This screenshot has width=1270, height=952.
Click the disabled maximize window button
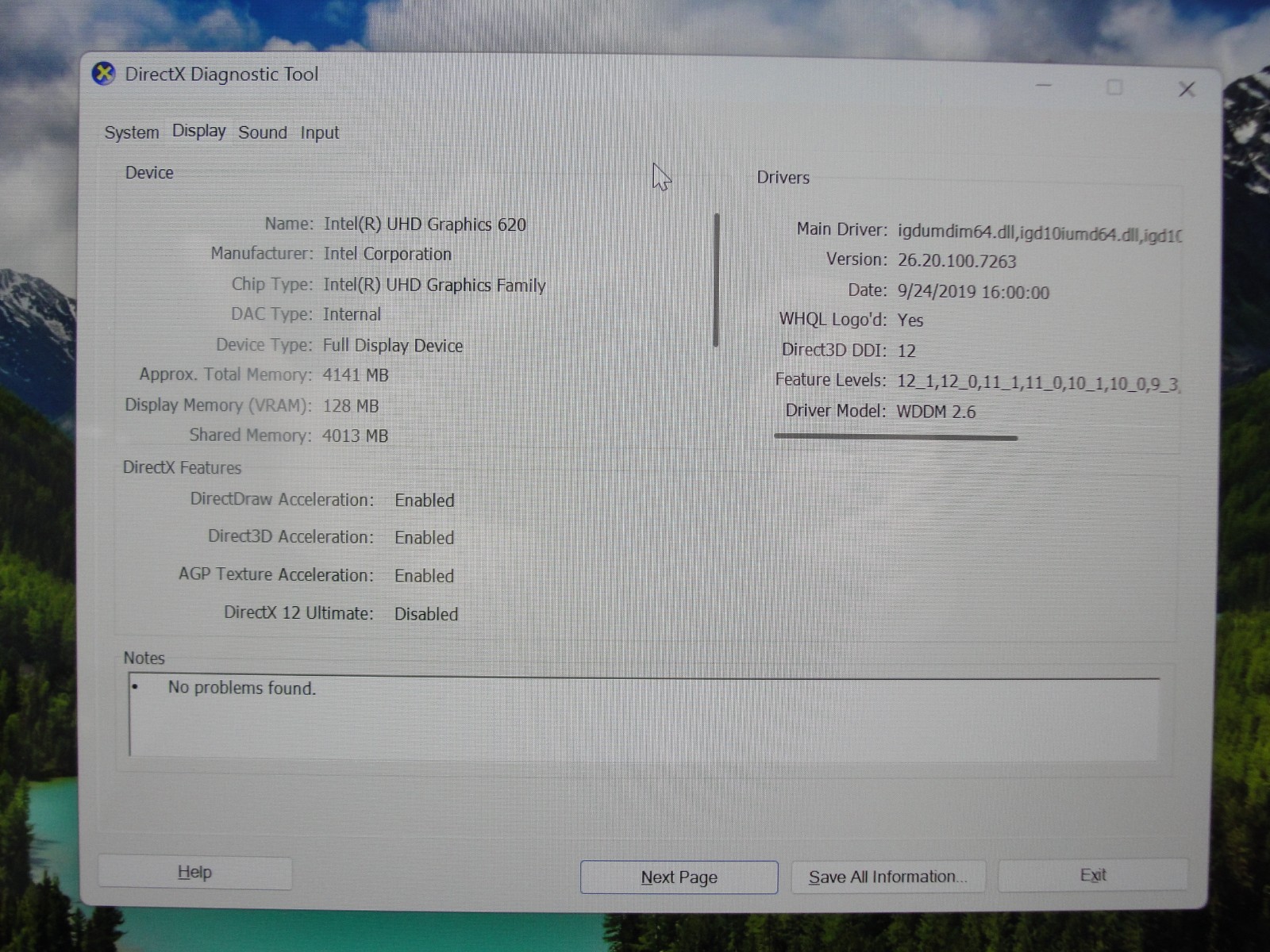pos(1114,87)
